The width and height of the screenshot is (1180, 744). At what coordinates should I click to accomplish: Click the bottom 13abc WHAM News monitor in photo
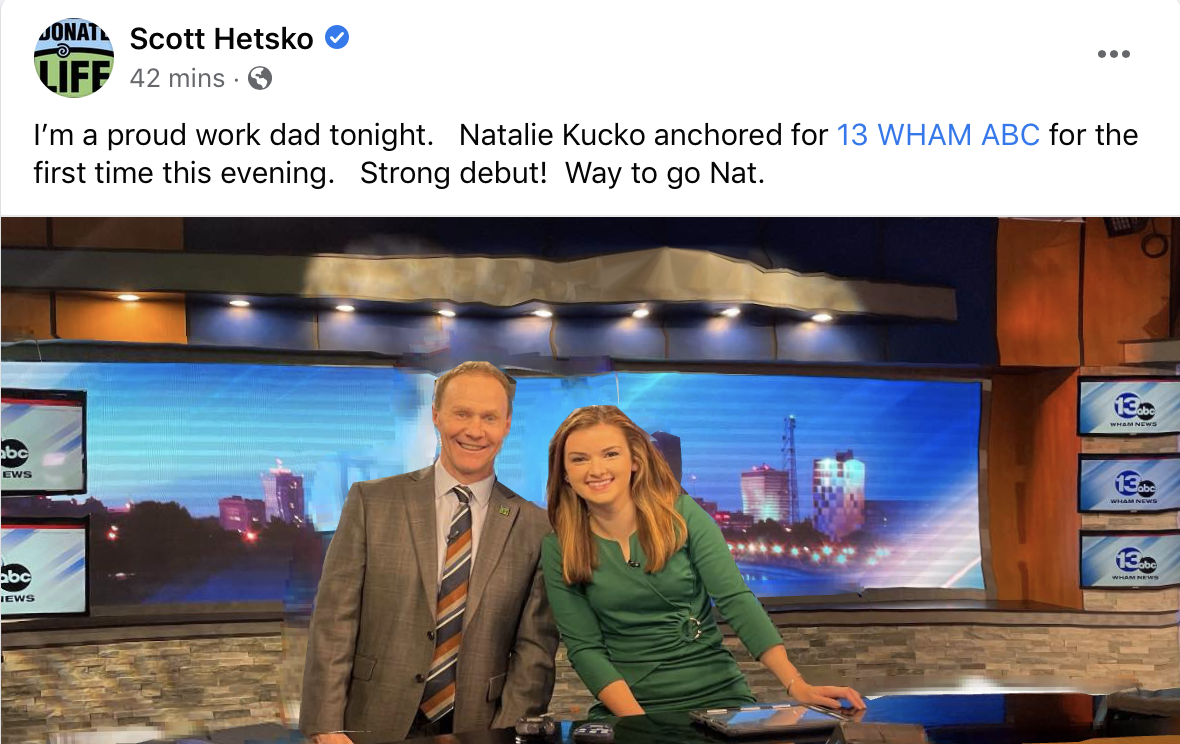click(1130, 560)
